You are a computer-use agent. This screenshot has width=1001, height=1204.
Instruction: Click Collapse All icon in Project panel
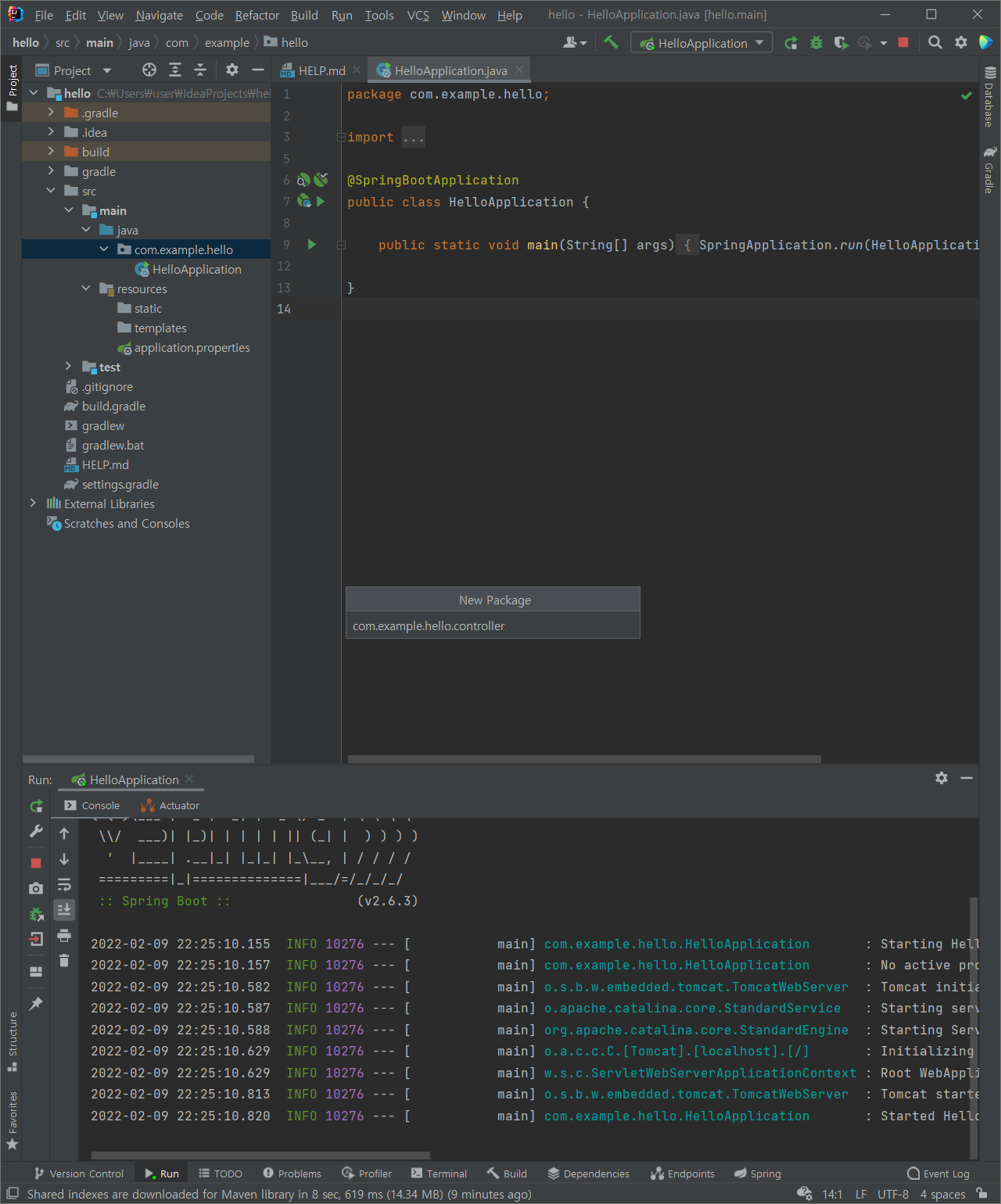(200, 70)
